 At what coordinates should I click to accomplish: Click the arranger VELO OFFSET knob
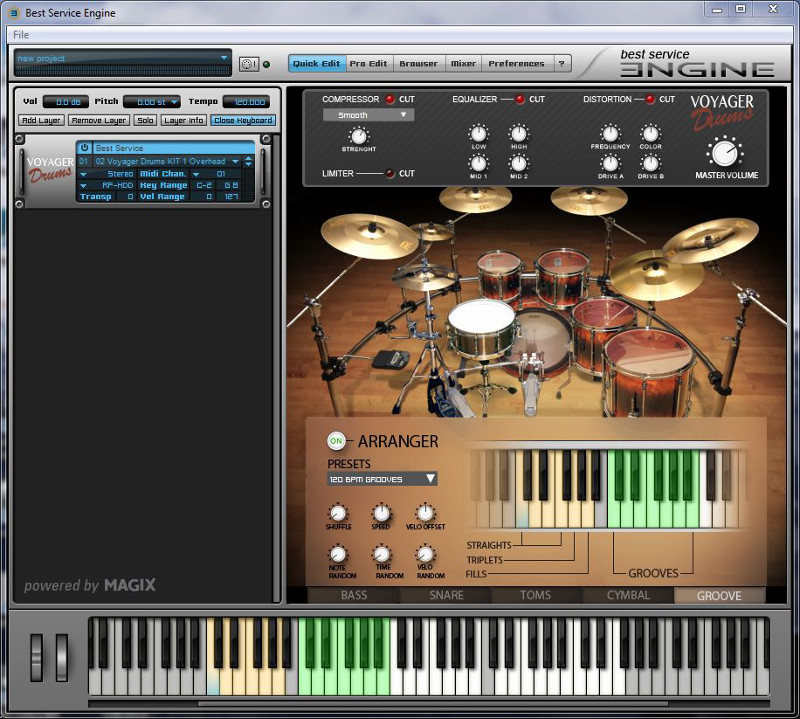pyautogui.click(x=425, y=513)
